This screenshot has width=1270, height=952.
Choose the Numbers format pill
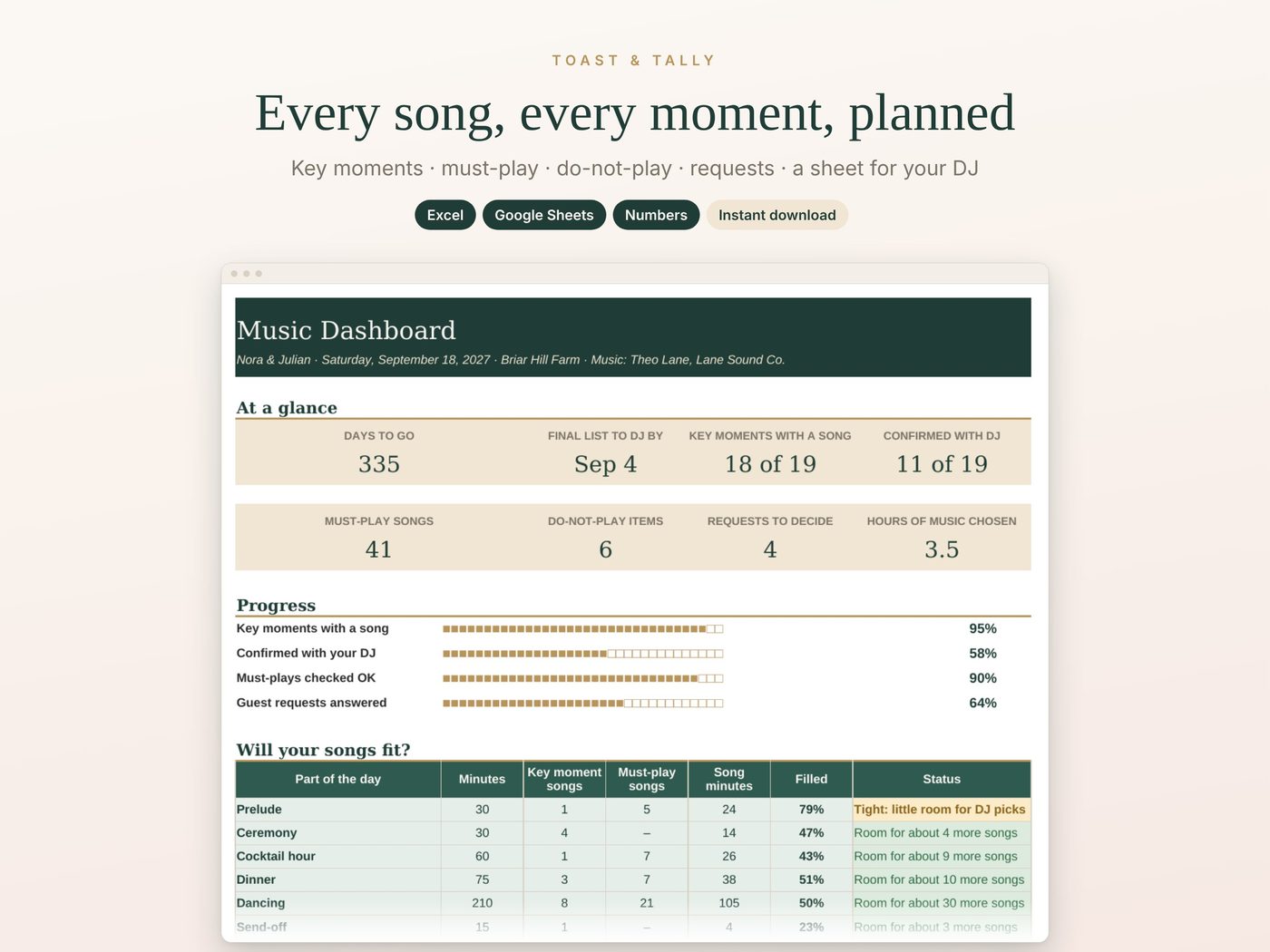pos(656,215)
